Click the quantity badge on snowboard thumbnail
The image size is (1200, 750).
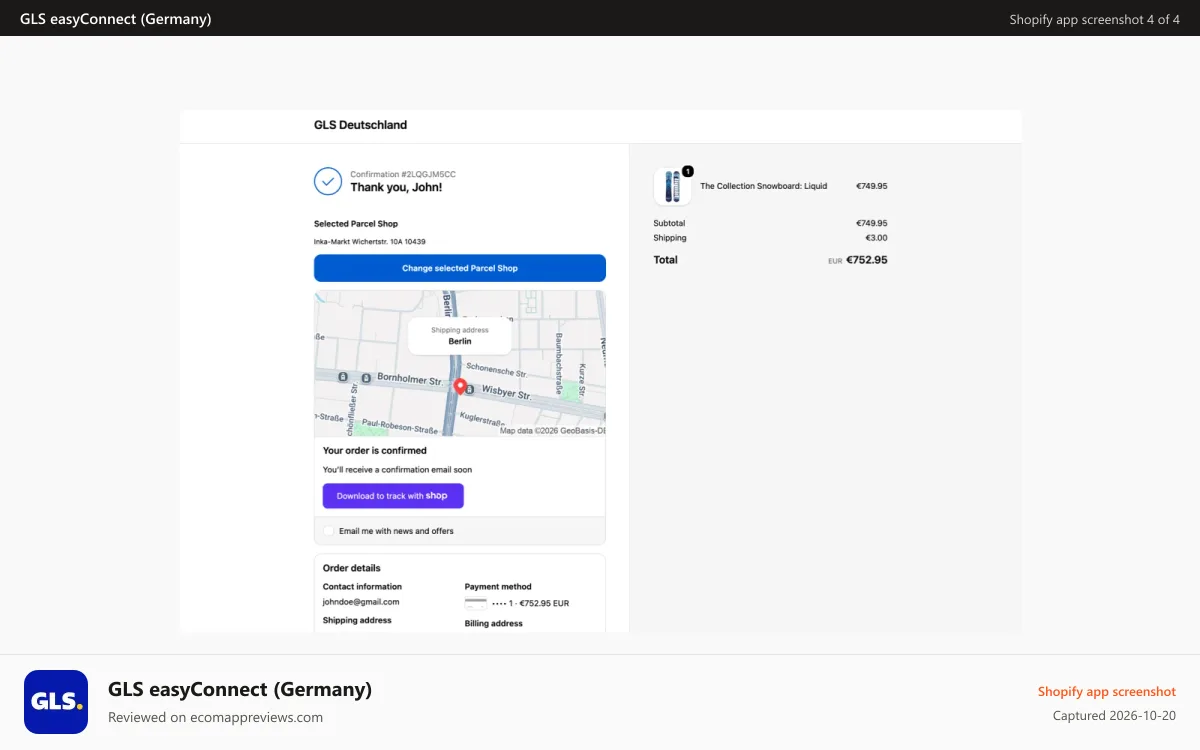coord(688,171)
